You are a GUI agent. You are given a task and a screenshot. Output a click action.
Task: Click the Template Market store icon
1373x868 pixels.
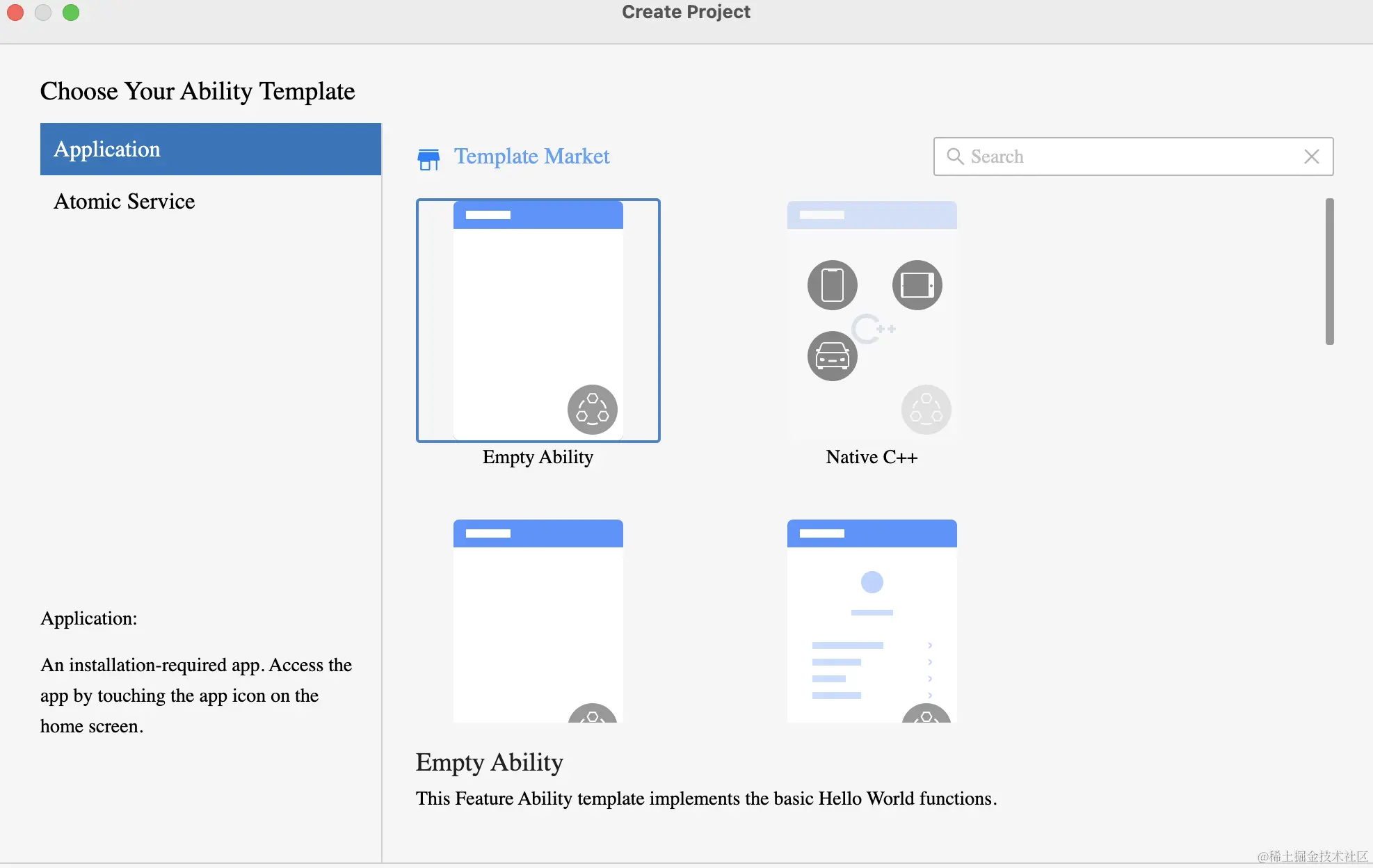pyautogui.click(x=428, y=159)
